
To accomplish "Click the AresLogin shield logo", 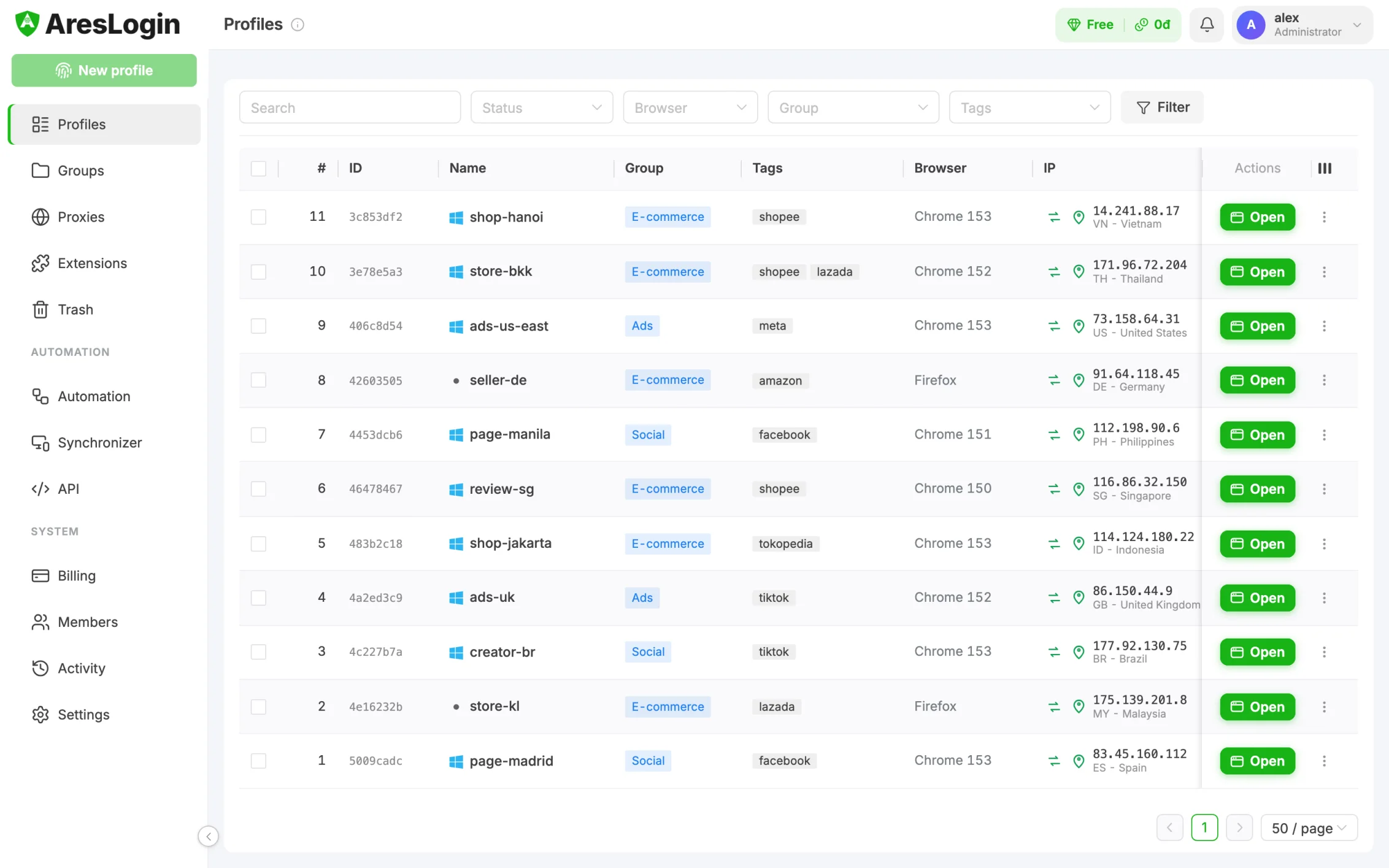I will click(28, 24).
